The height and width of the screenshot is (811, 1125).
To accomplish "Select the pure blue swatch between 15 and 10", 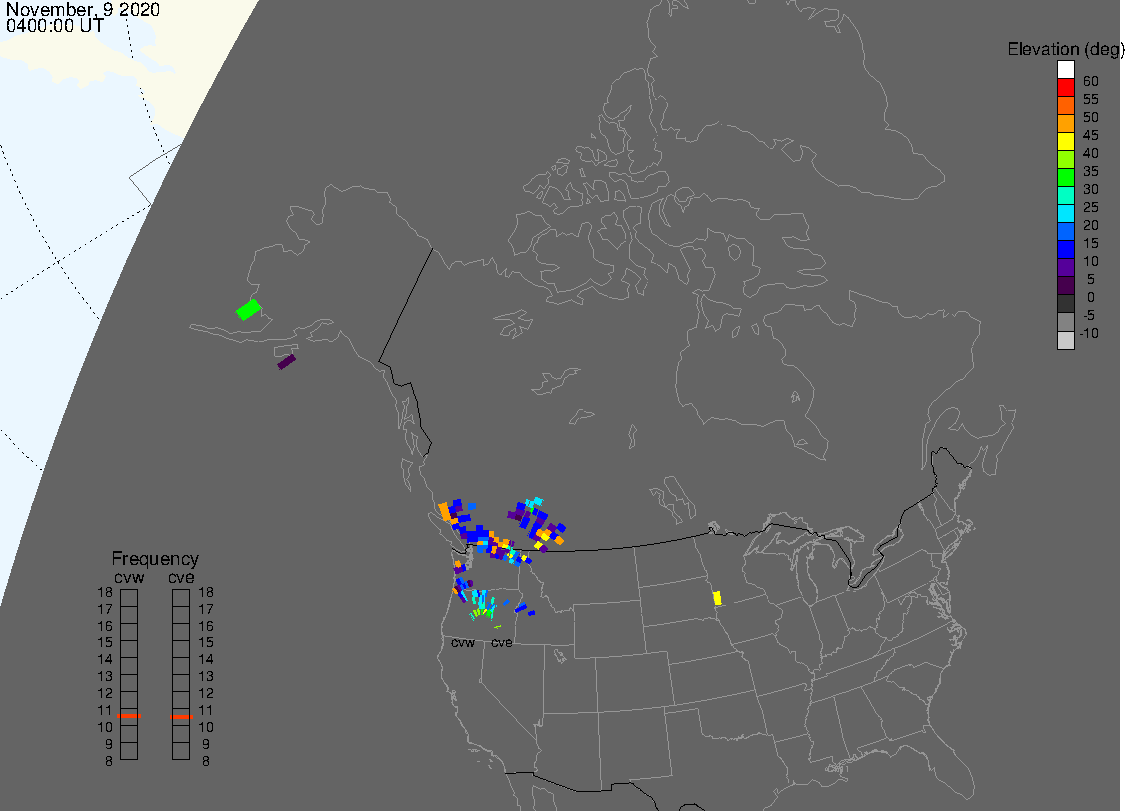I will coord(1065,249).
